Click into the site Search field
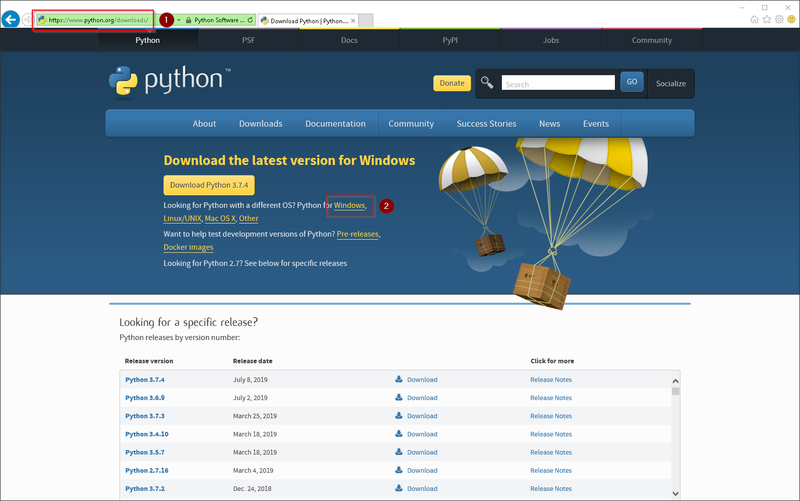The width and height of the screenshot is (800, 501). 558,84
